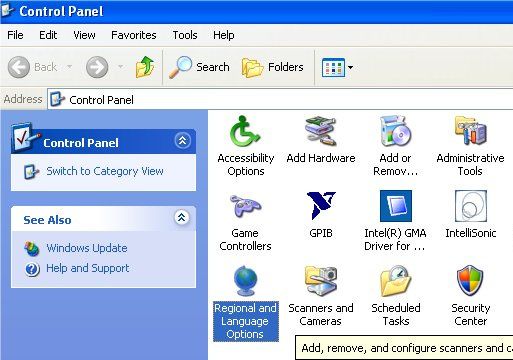This screenshot has height=360, width=513.
Task: Click the Views toolbar icon
Action: click(333, 67)
